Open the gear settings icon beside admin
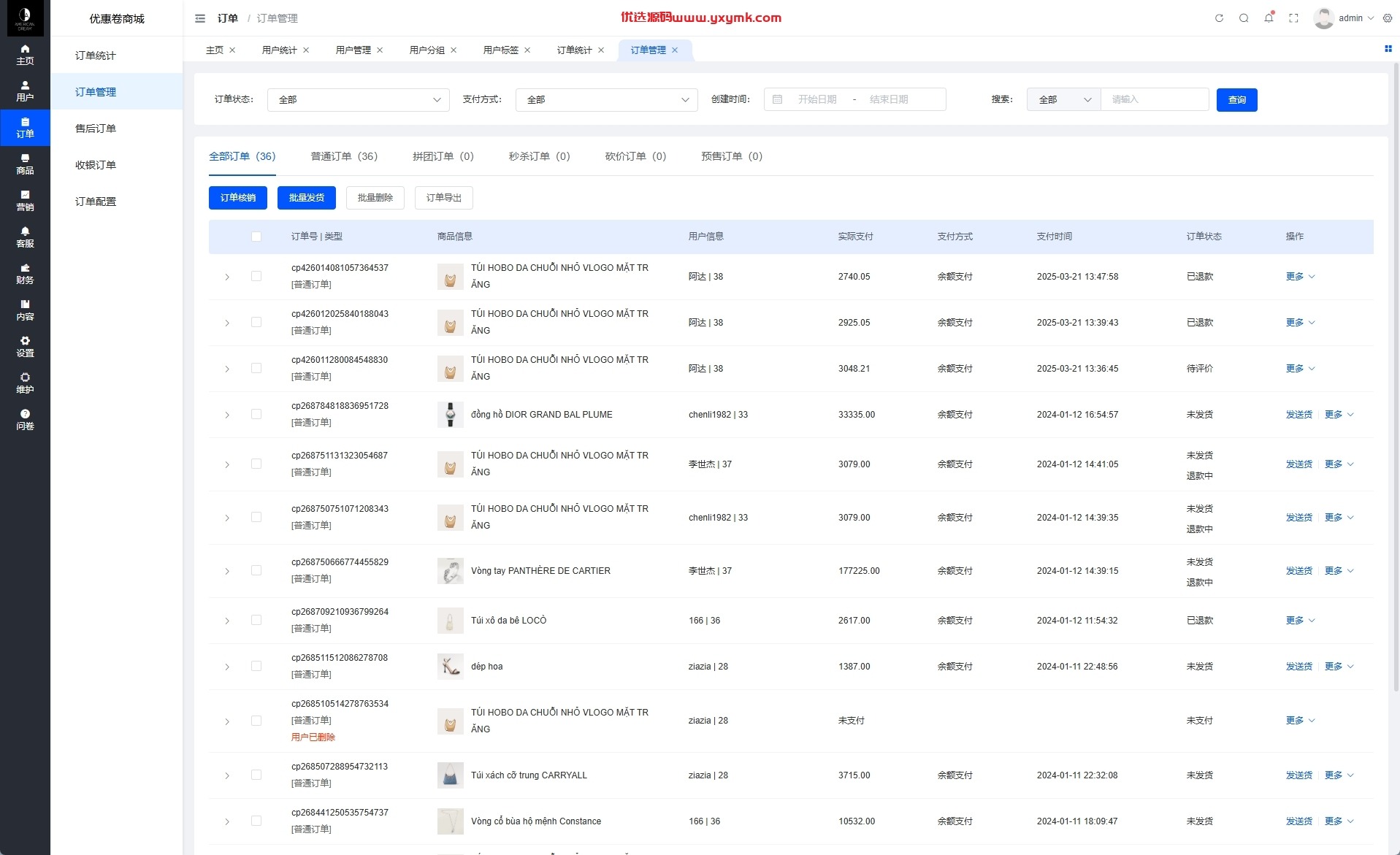1400x855 pixels. point(1388,18)
